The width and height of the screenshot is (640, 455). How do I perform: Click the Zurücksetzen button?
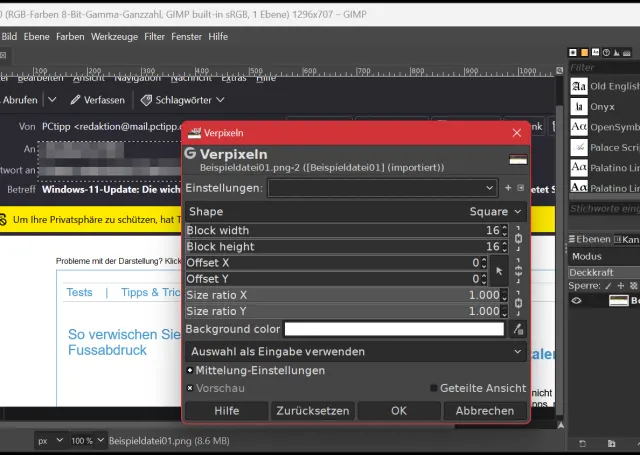(312, 410)
